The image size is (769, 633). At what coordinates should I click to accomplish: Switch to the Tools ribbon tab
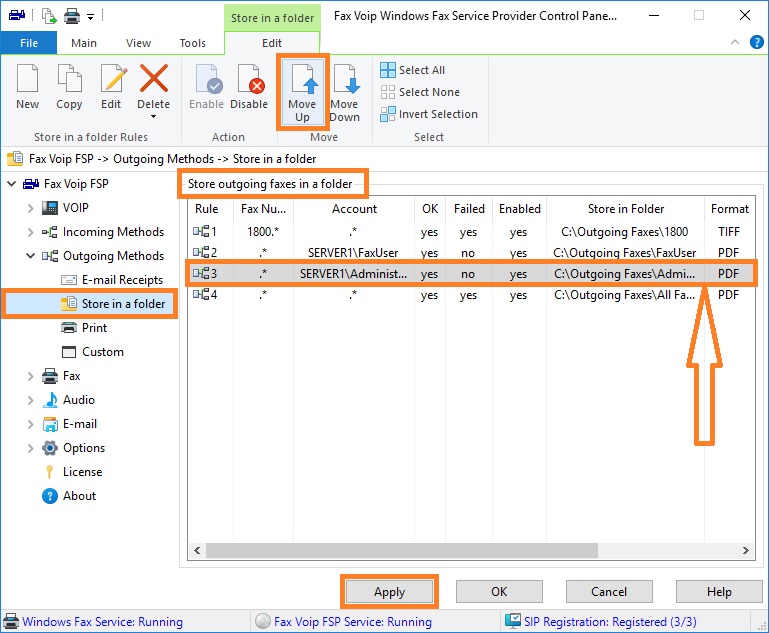pos(193,43)
